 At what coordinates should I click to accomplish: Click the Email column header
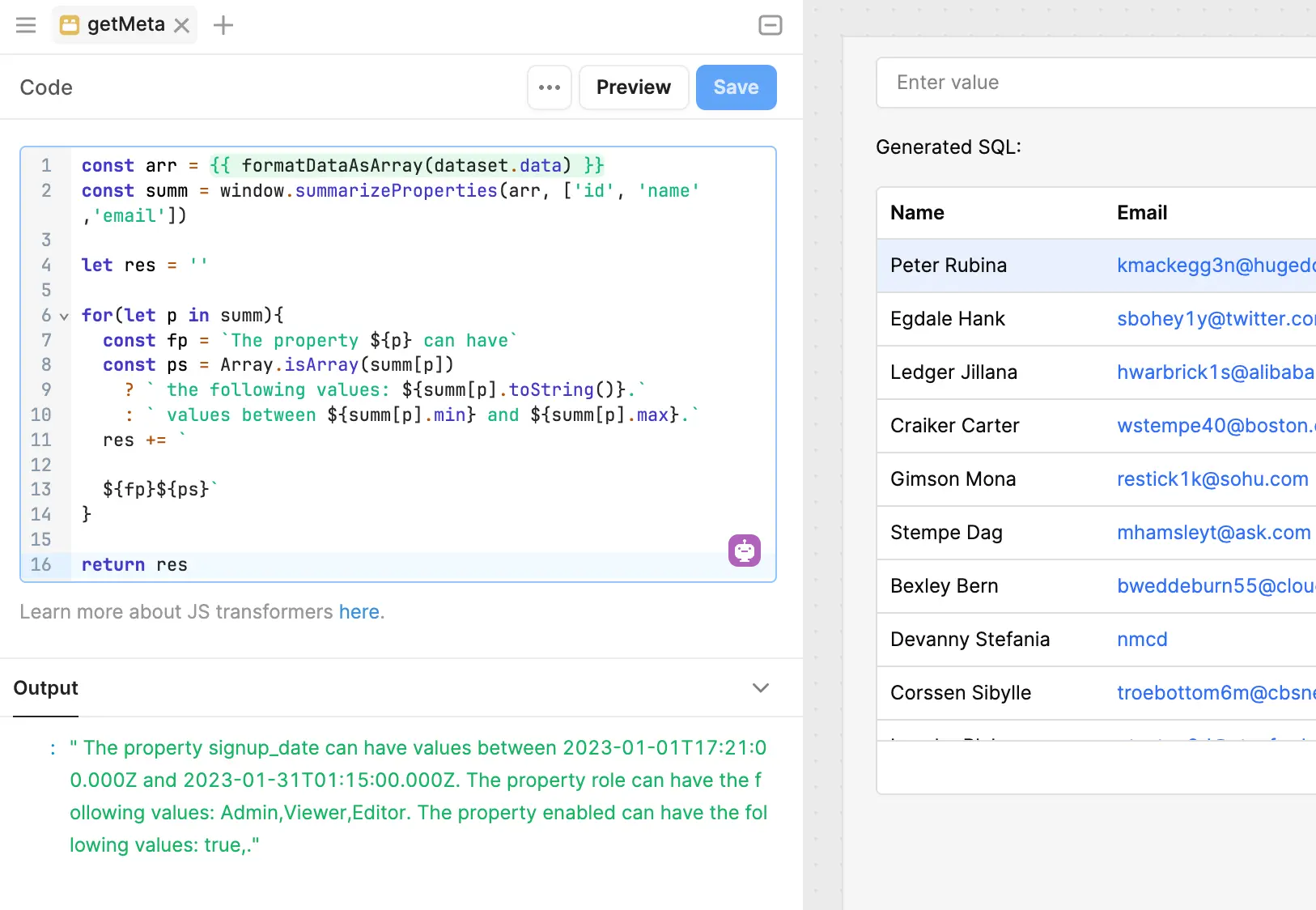(1141, 213)
